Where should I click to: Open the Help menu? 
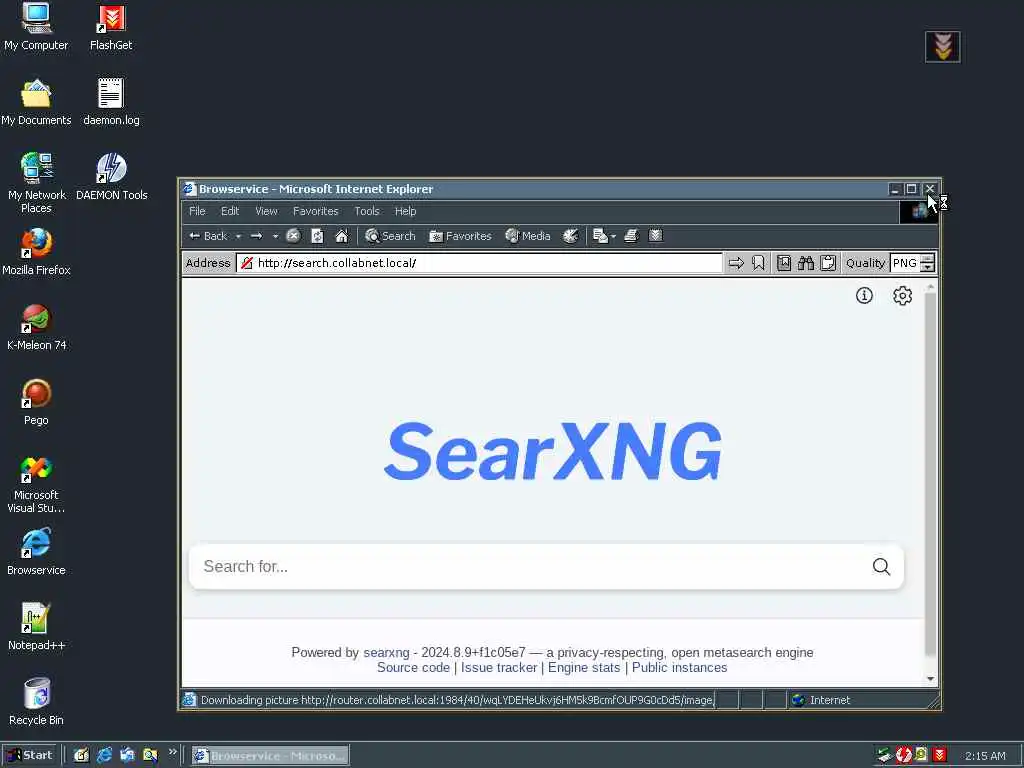(x=406, y=211)
